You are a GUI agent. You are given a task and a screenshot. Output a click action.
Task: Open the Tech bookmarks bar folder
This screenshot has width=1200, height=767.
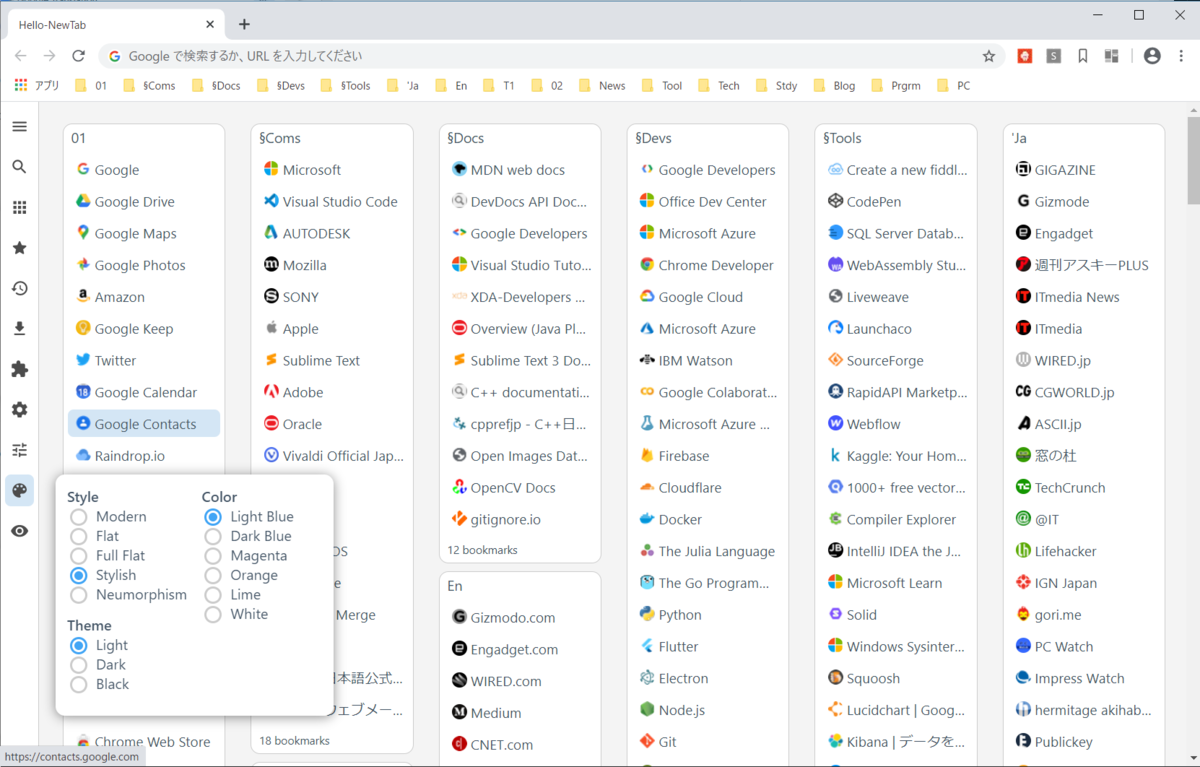click(719, 86)
